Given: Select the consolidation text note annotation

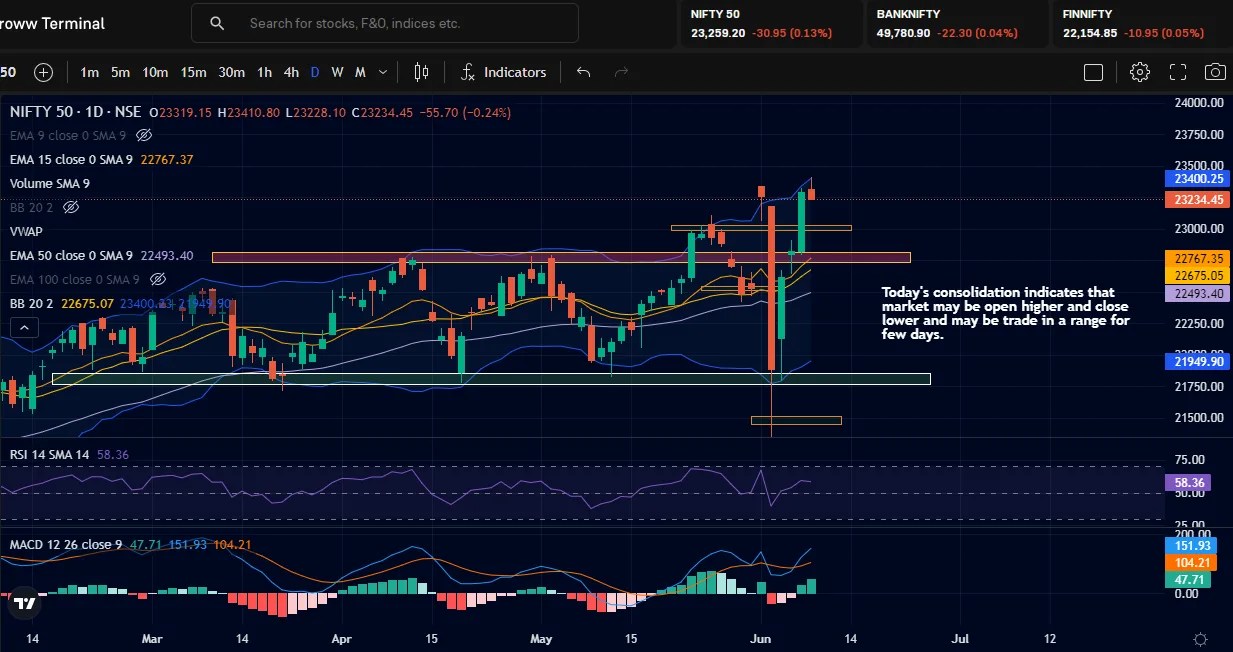Looking at the screenshot, I should (x=1006, y=313).
